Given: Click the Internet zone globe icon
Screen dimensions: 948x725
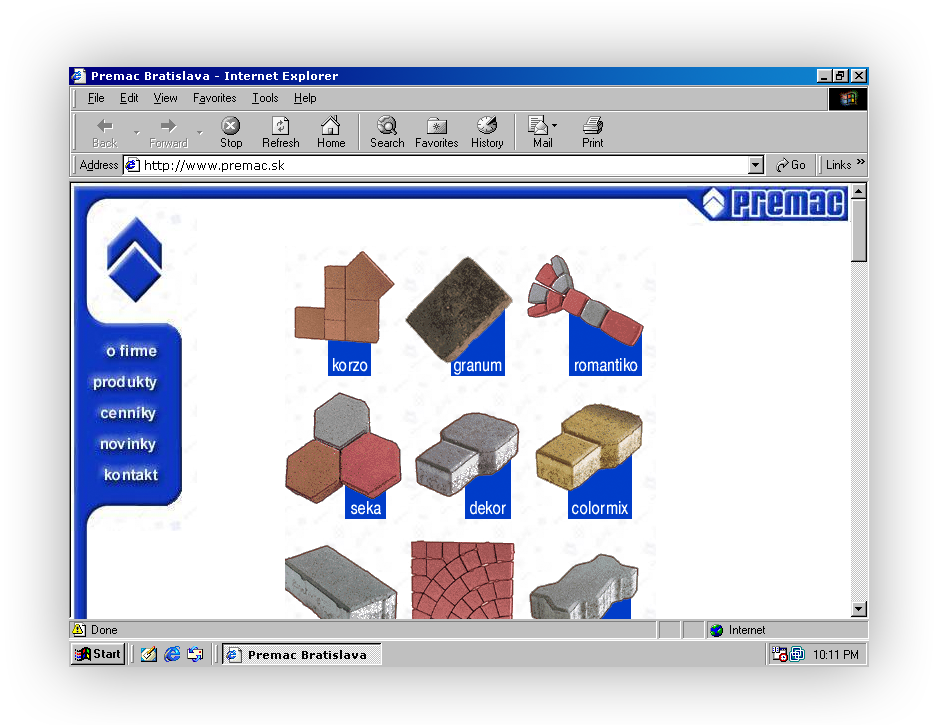Looking at the screenshot, I should point(716,630).
